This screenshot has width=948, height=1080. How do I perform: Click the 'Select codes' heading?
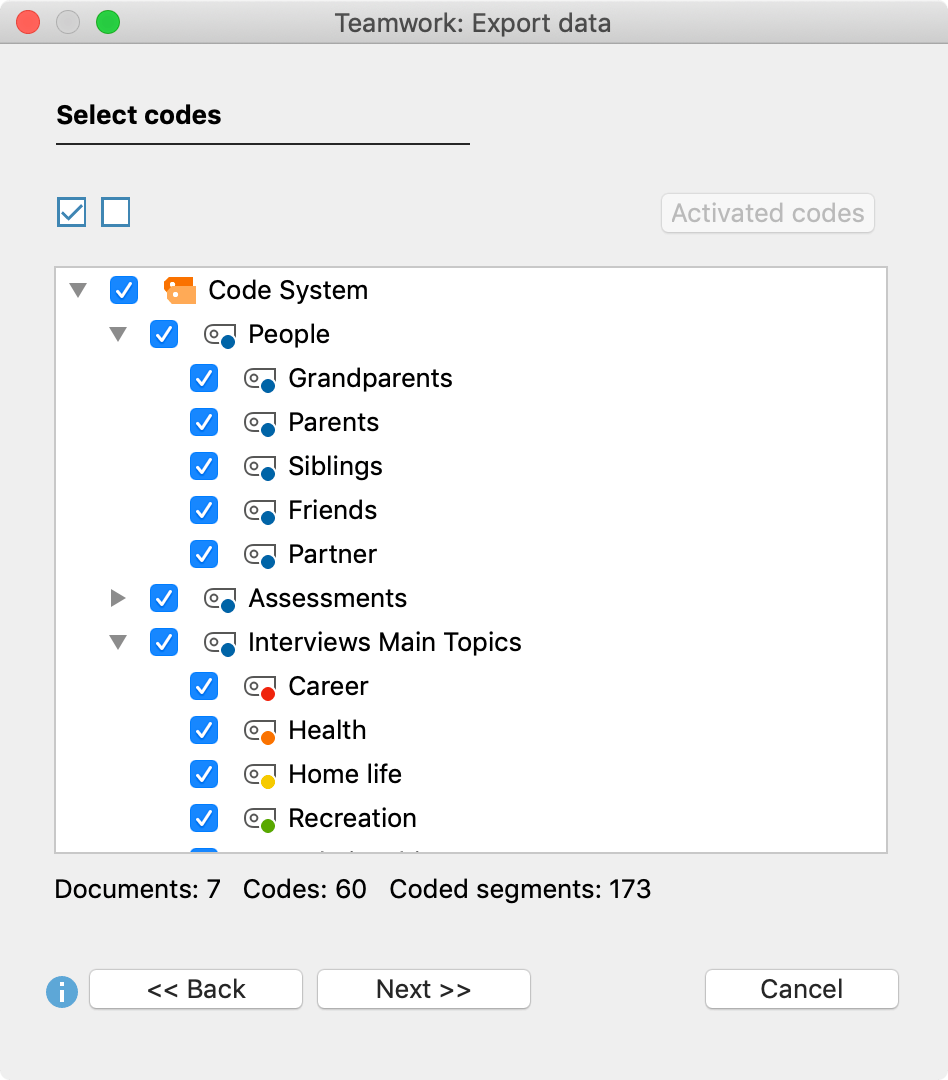(138, 115)
